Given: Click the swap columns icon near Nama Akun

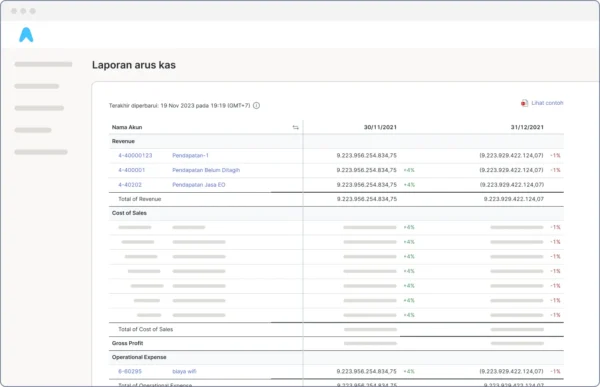Looking at the screenshot, I should pos(295,127).
